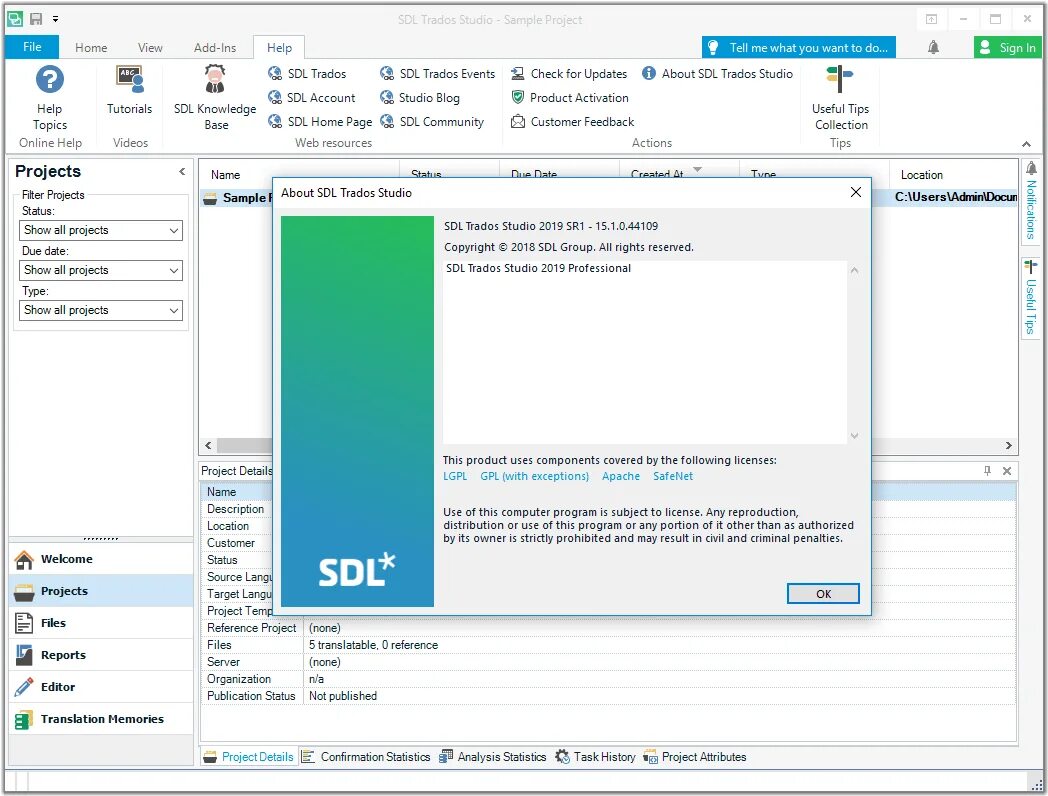Screen dimensions: 1048x796
Task: Click the down arrow of the About text scrollbar
Action: click(x=854, y=436)
